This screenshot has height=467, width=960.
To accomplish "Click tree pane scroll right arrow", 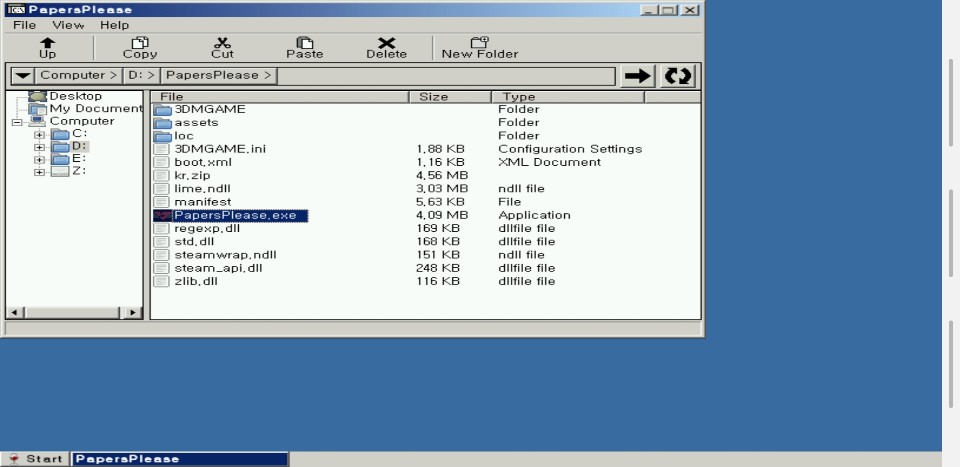I will 132,313.
